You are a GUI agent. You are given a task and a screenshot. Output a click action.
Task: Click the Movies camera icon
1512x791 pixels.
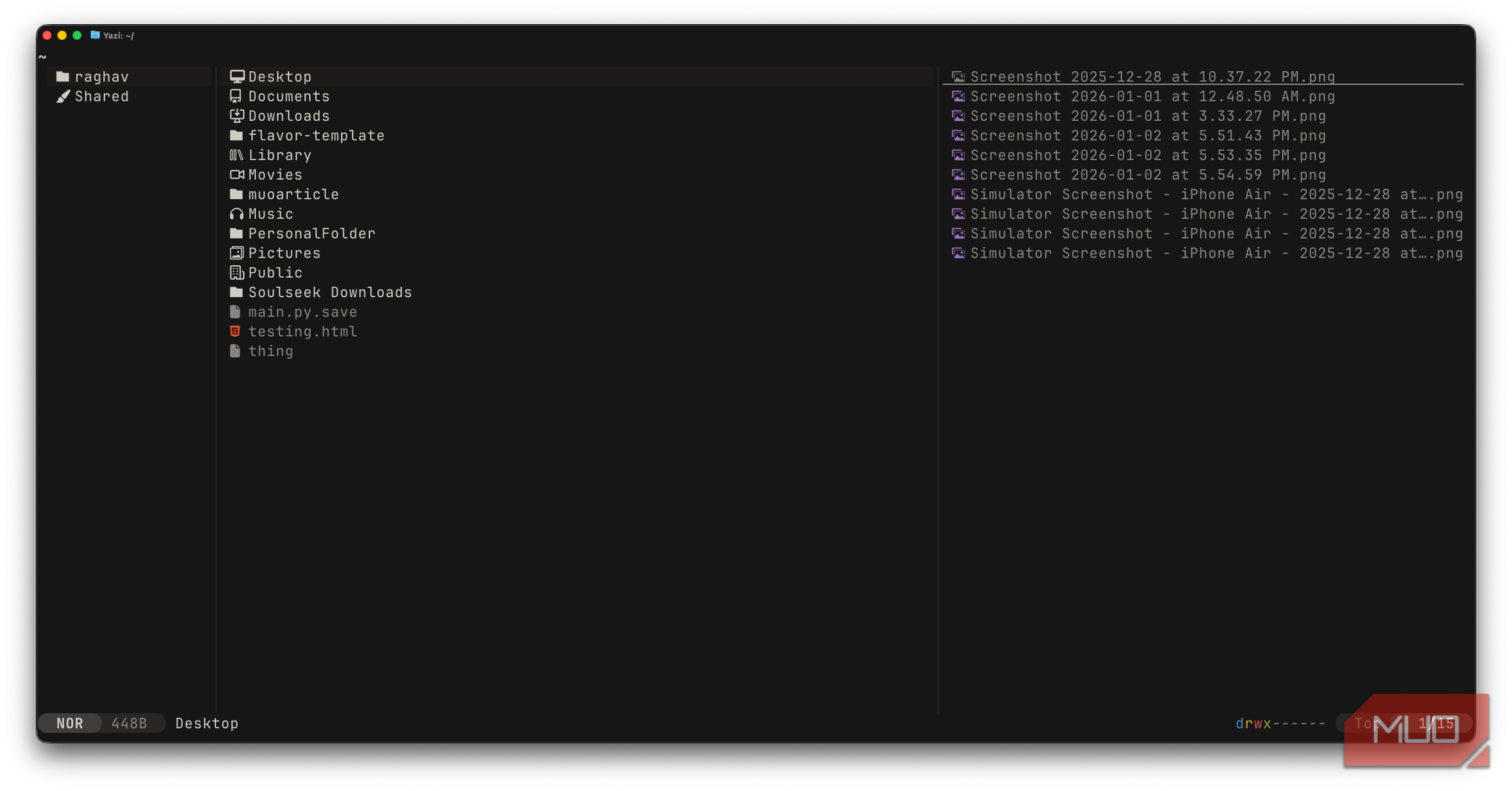pos(236,174)
